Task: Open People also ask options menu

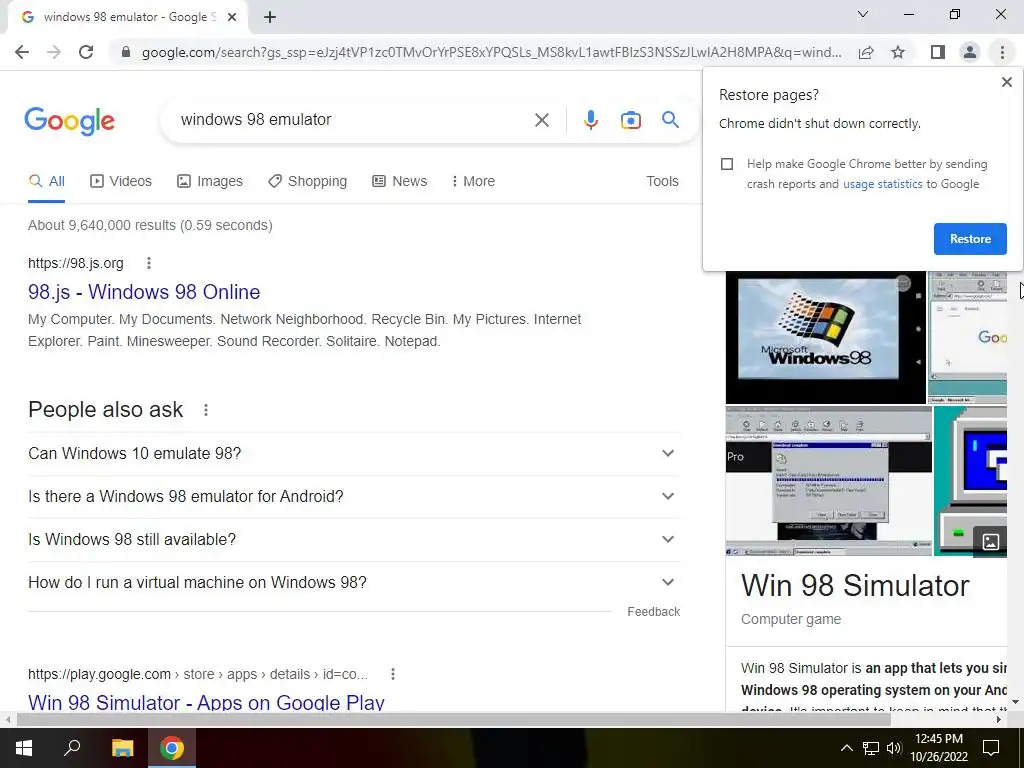Action: point(206,410)
